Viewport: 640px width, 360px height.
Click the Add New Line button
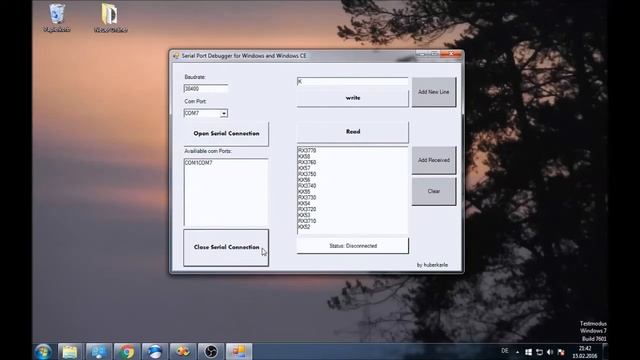click(x=433, y=92)
